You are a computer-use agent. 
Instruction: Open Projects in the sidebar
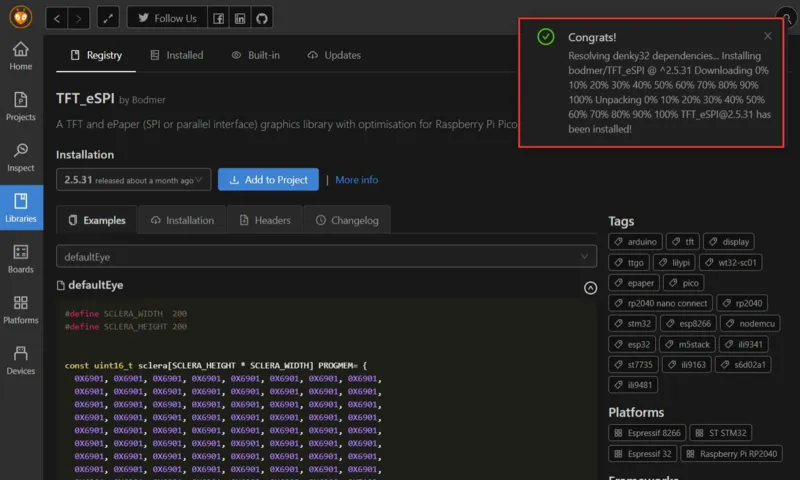coord(21,106)
